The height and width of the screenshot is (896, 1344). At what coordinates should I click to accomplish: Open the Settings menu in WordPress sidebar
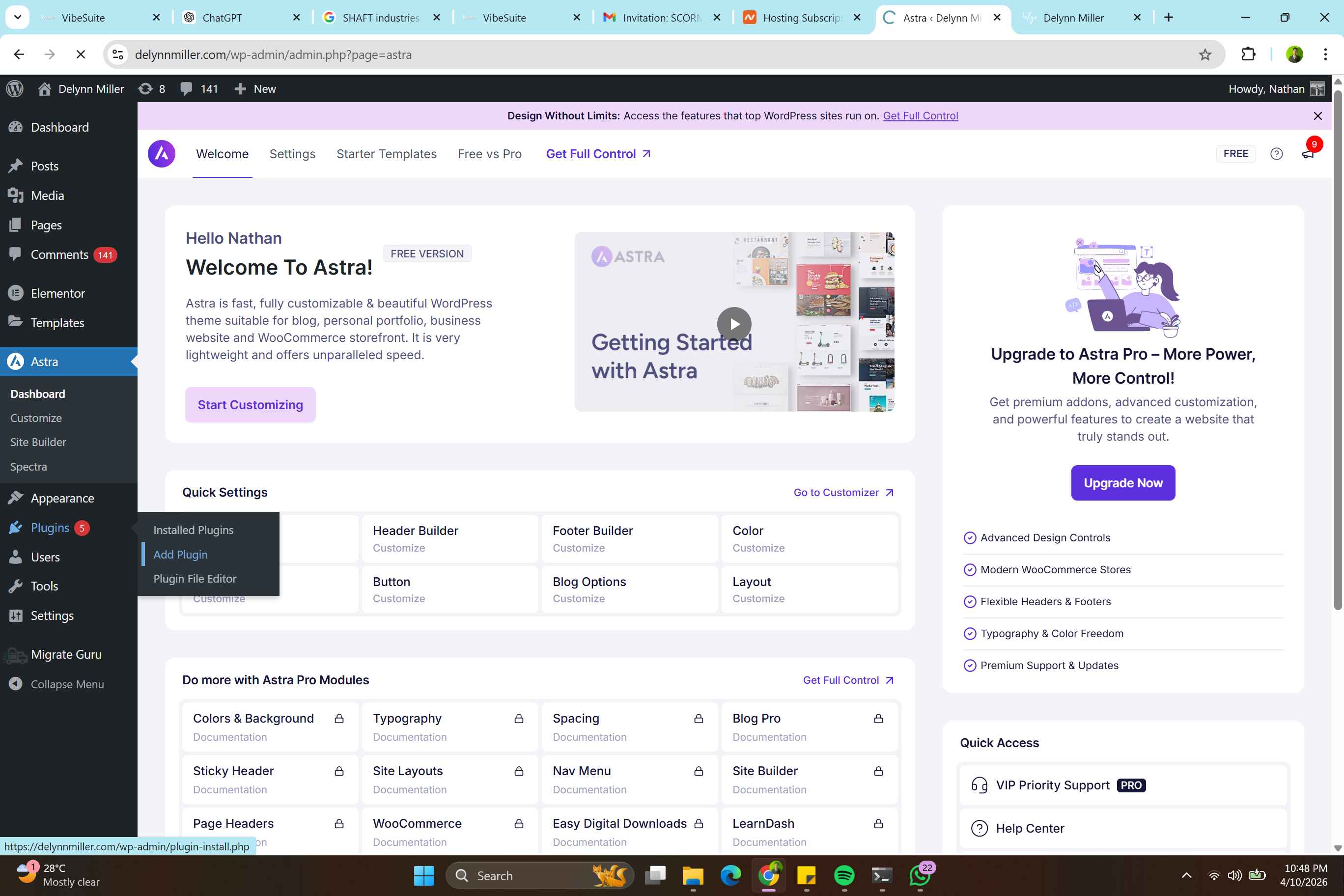[x=52, y=616]
